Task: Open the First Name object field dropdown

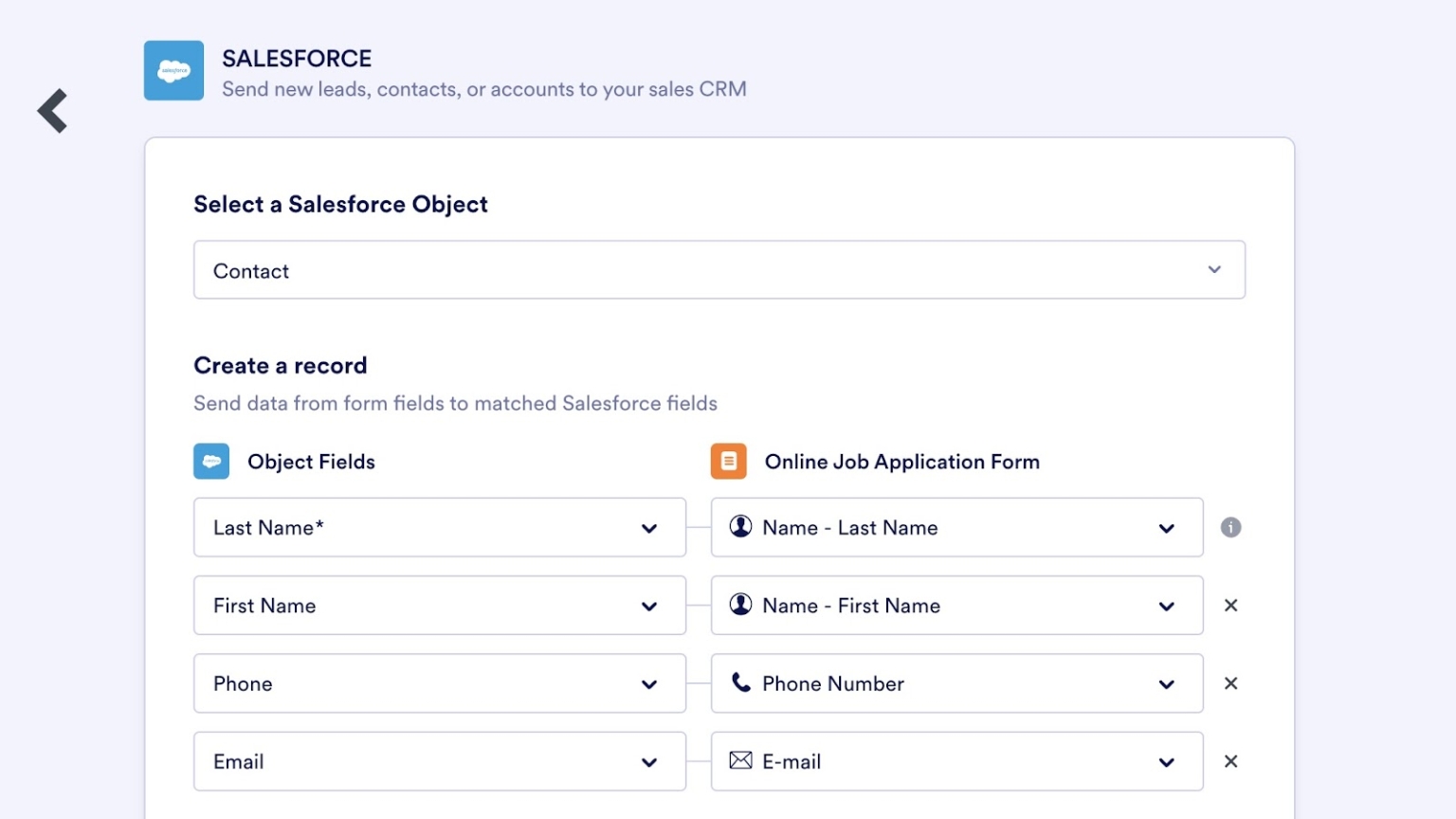Action: (650, 606)
